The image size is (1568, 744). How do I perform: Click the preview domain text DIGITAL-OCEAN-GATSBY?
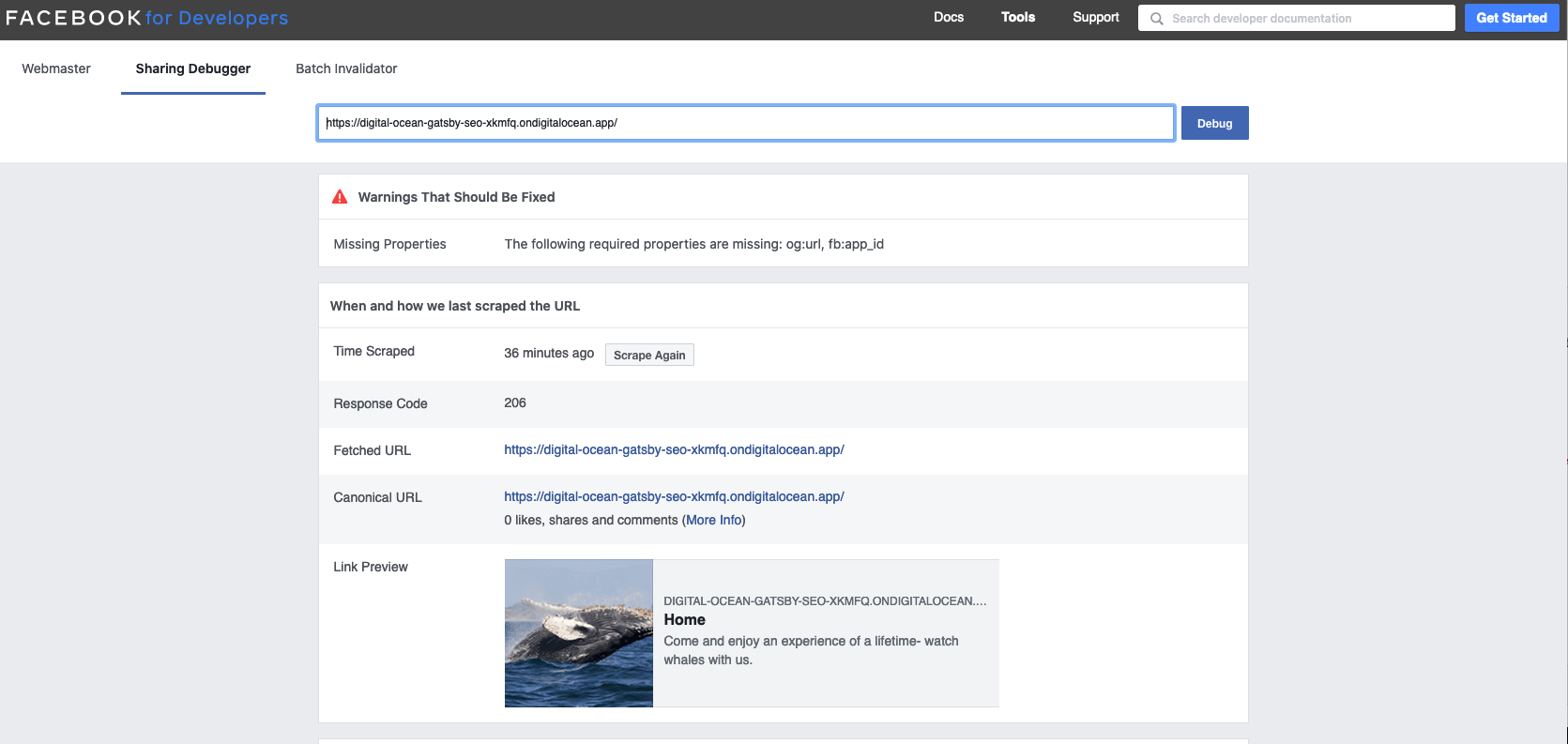825,600
